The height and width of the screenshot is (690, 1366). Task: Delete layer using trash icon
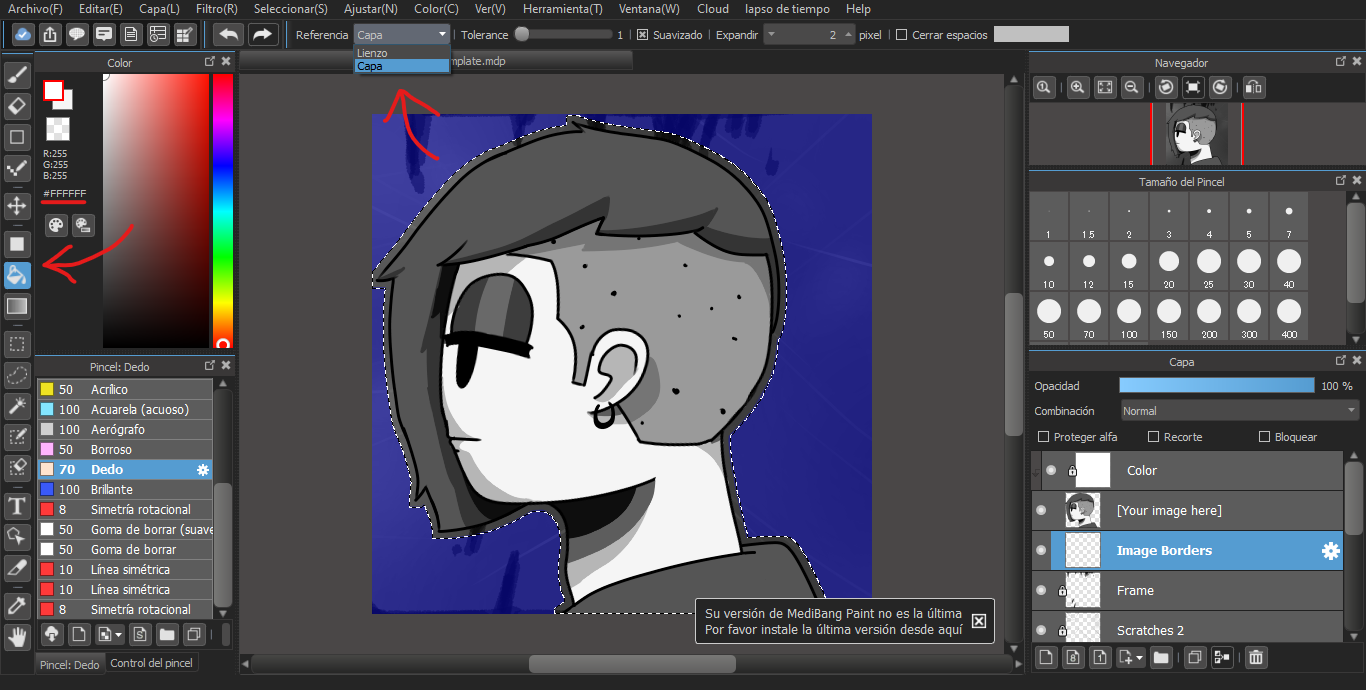1256,657
